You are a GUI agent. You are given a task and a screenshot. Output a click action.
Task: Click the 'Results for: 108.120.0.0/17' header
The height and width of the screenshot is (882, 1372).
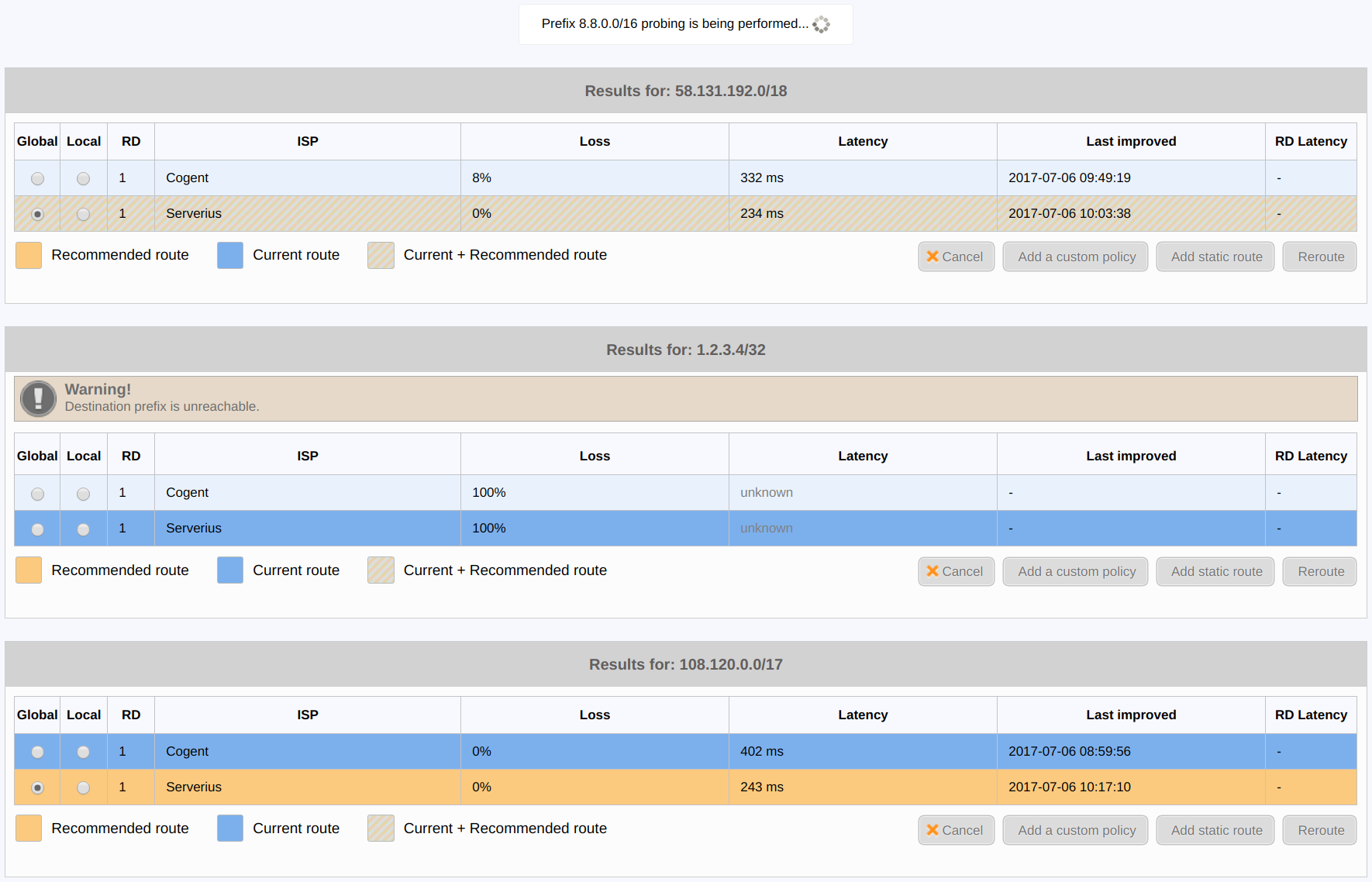(686, 664)
